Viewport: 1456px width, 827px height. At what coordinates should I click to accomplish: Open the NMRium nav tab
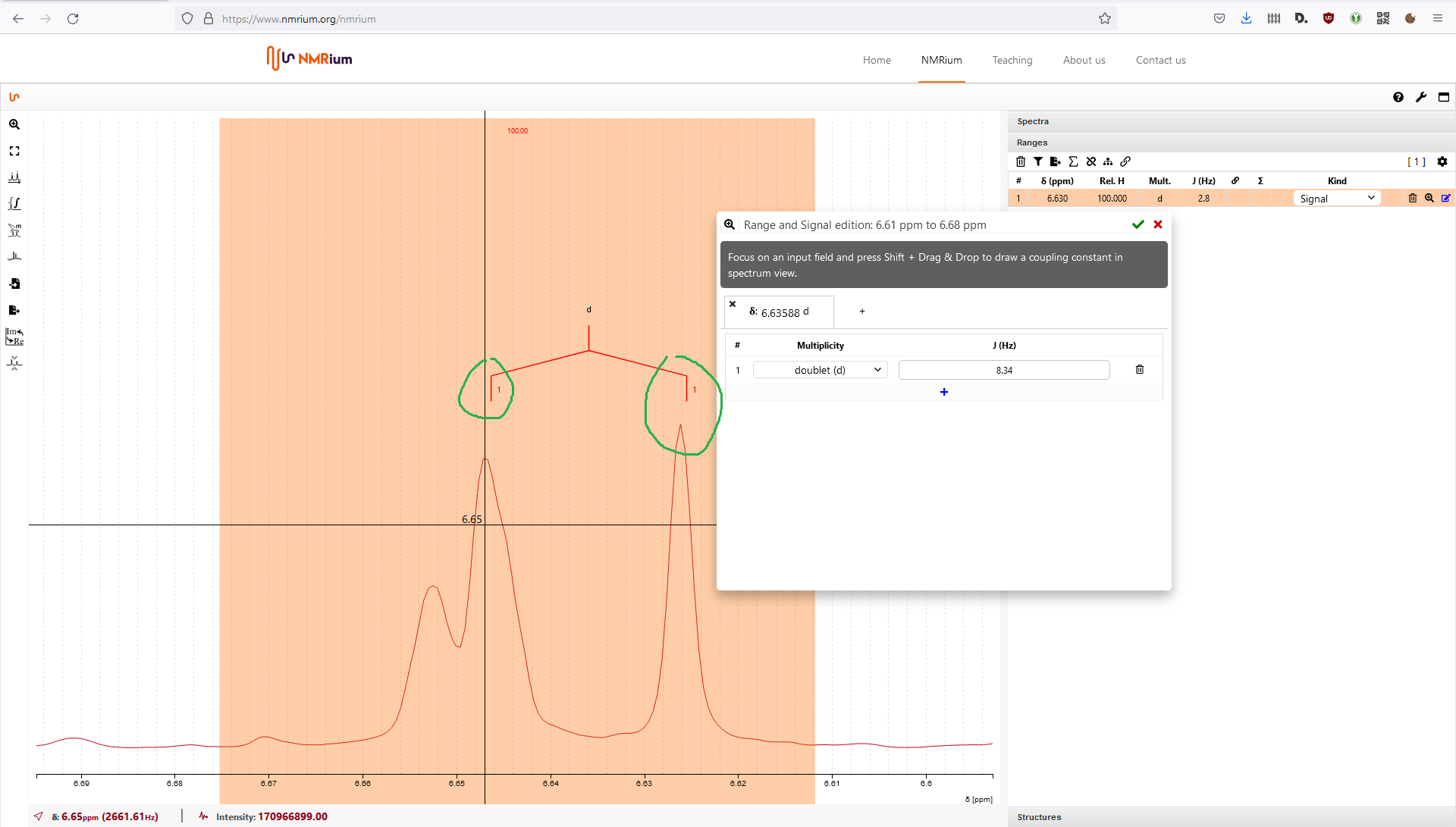point(941,61)
